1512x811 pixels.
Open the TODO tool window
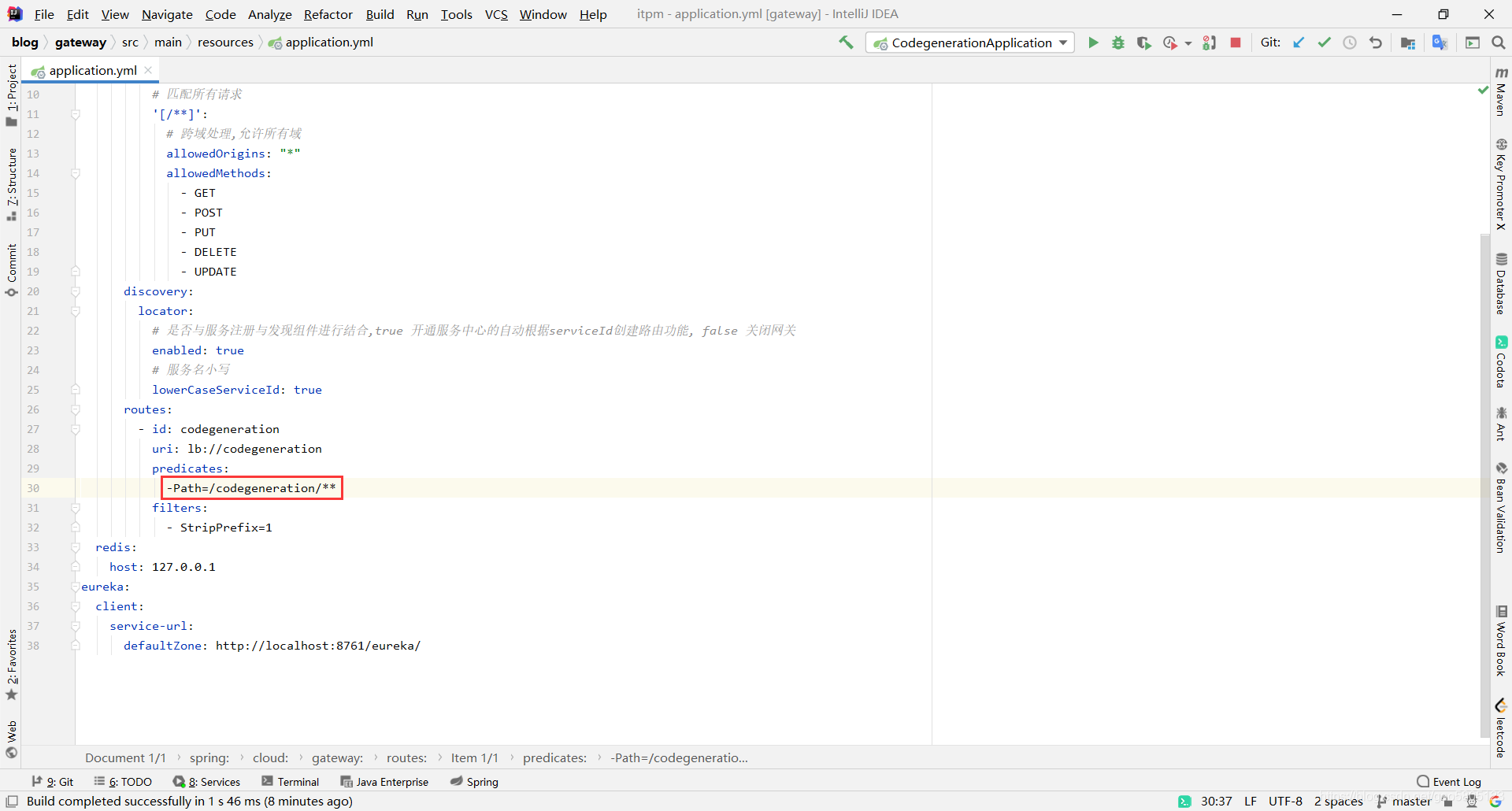click(x=123, y=782)
